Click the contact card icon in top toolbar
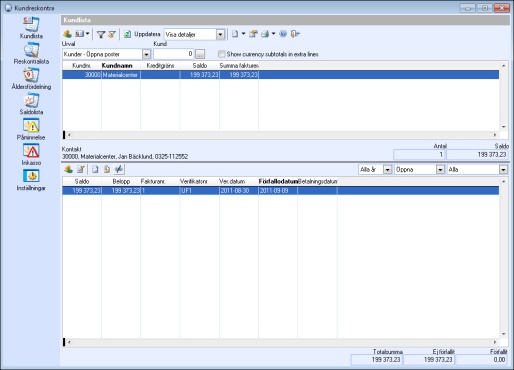 tap(79, 34)
